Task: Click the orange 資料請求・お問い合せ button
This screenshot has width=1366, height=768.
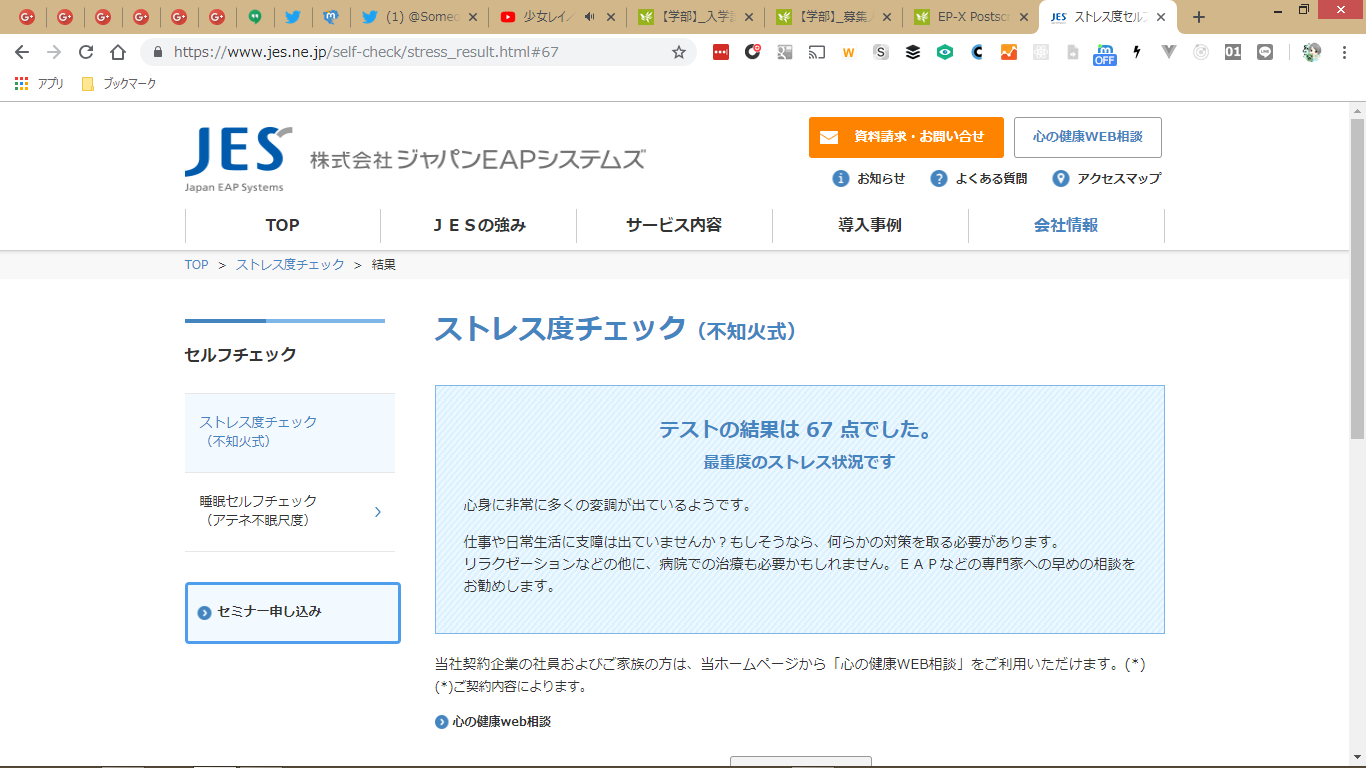Action: [x=906, y=137]
